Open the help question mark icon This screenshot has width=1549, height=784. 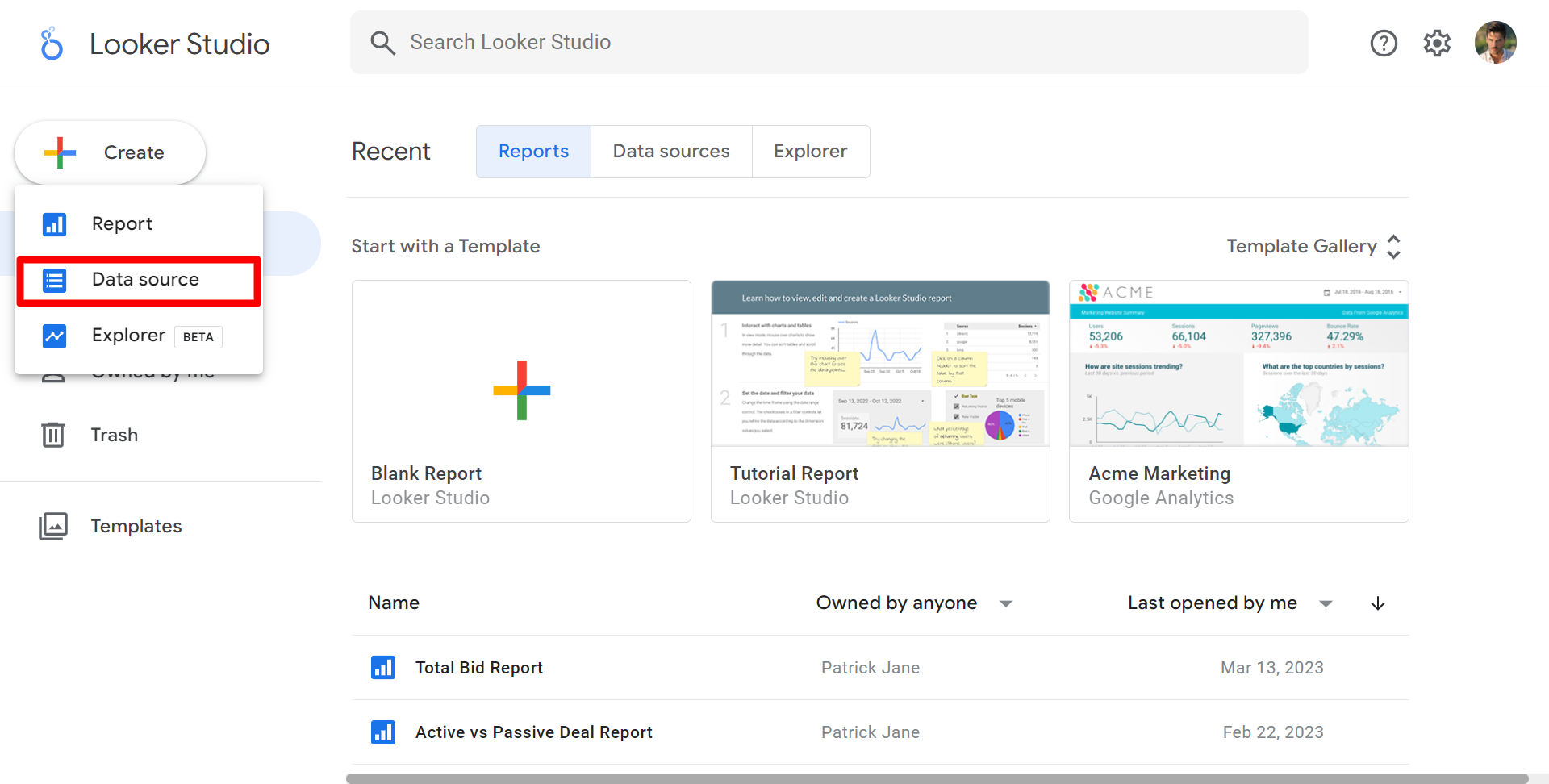[1384, 43]
